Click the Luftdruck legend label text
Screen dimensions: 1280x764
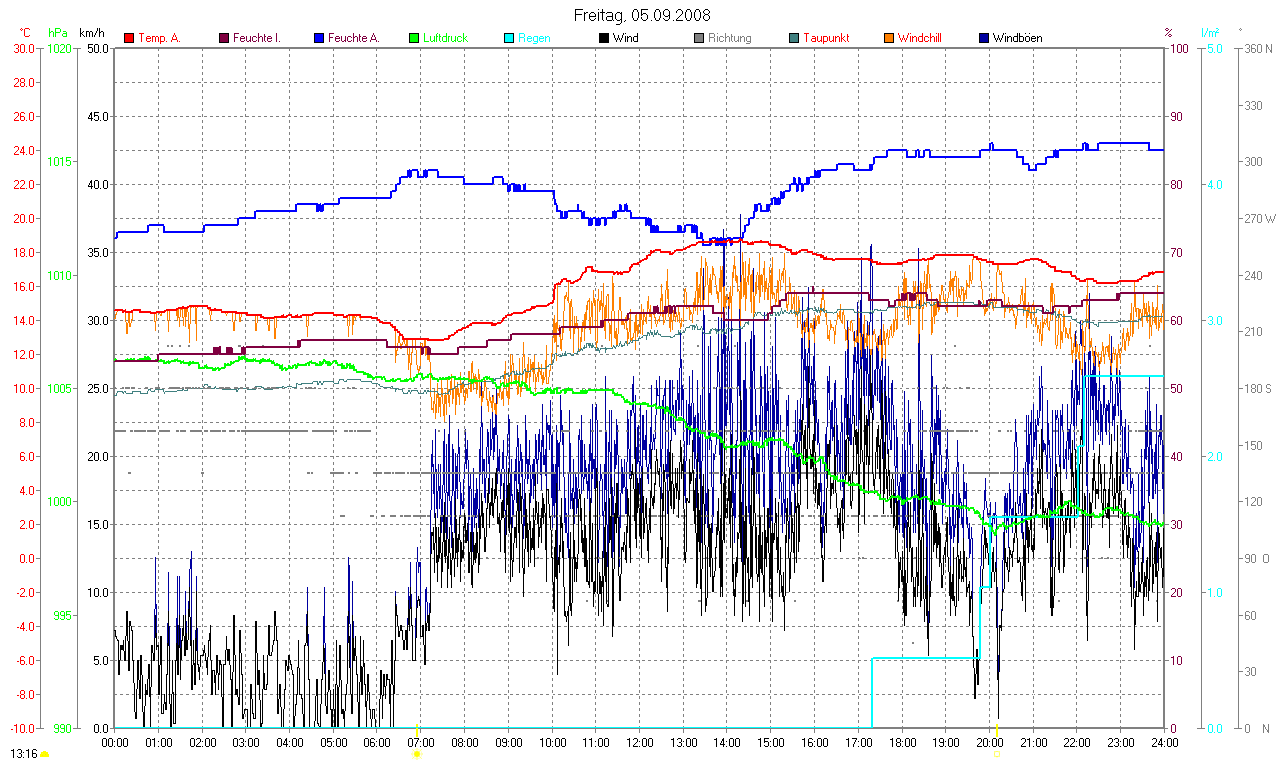[x=445, y=38]
